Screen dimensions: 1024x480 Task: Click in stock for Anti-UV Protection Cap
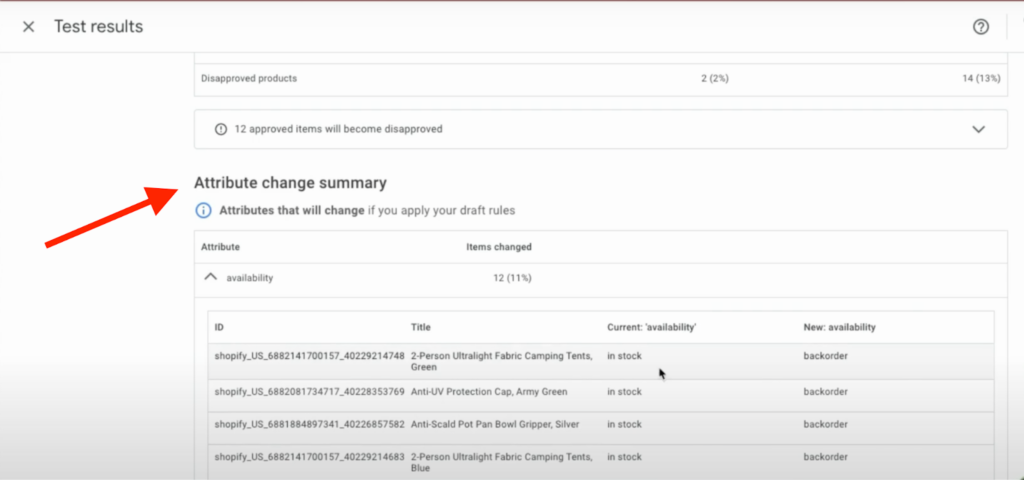624,392
